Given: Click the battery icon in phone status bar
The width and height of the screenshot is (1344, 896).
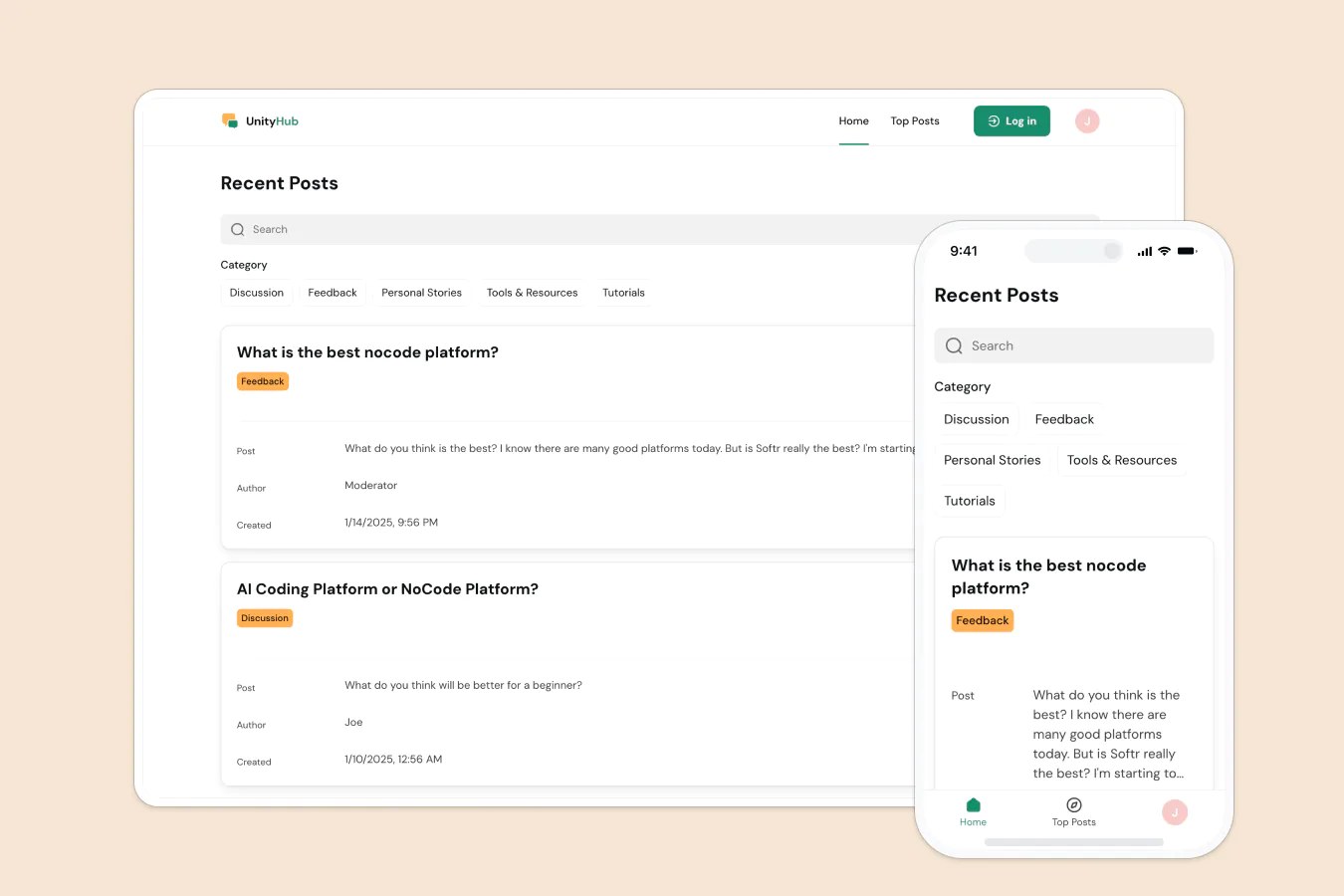Looking at the screenshot, I should pyautogui.click(x=1187, y=251).
